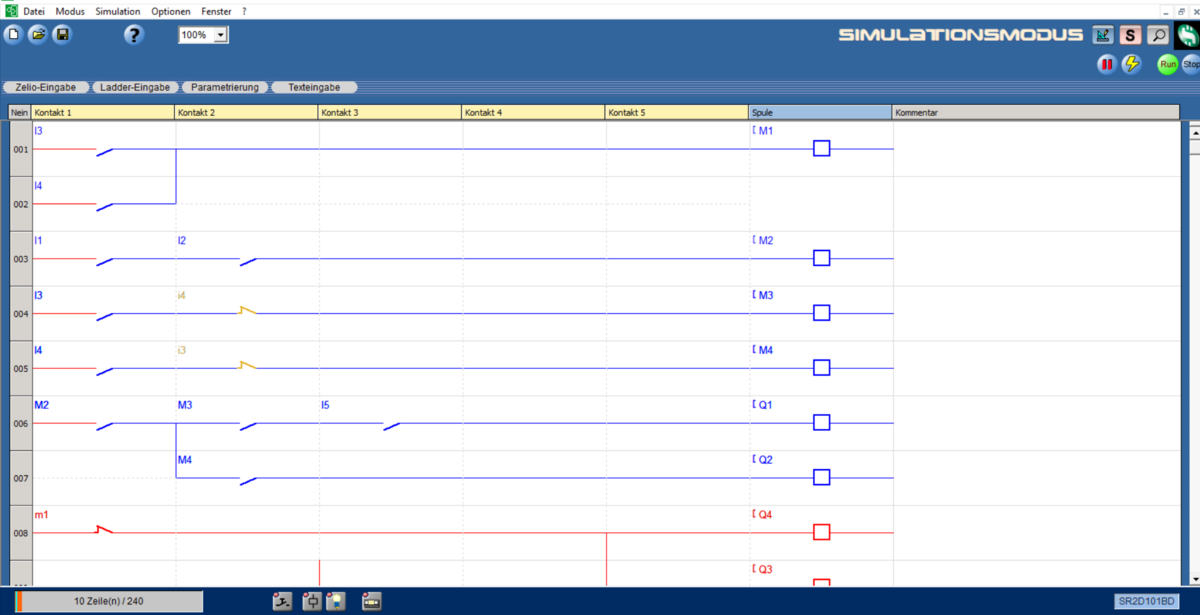Create a new file with the blank page icon

pos(13,35)
